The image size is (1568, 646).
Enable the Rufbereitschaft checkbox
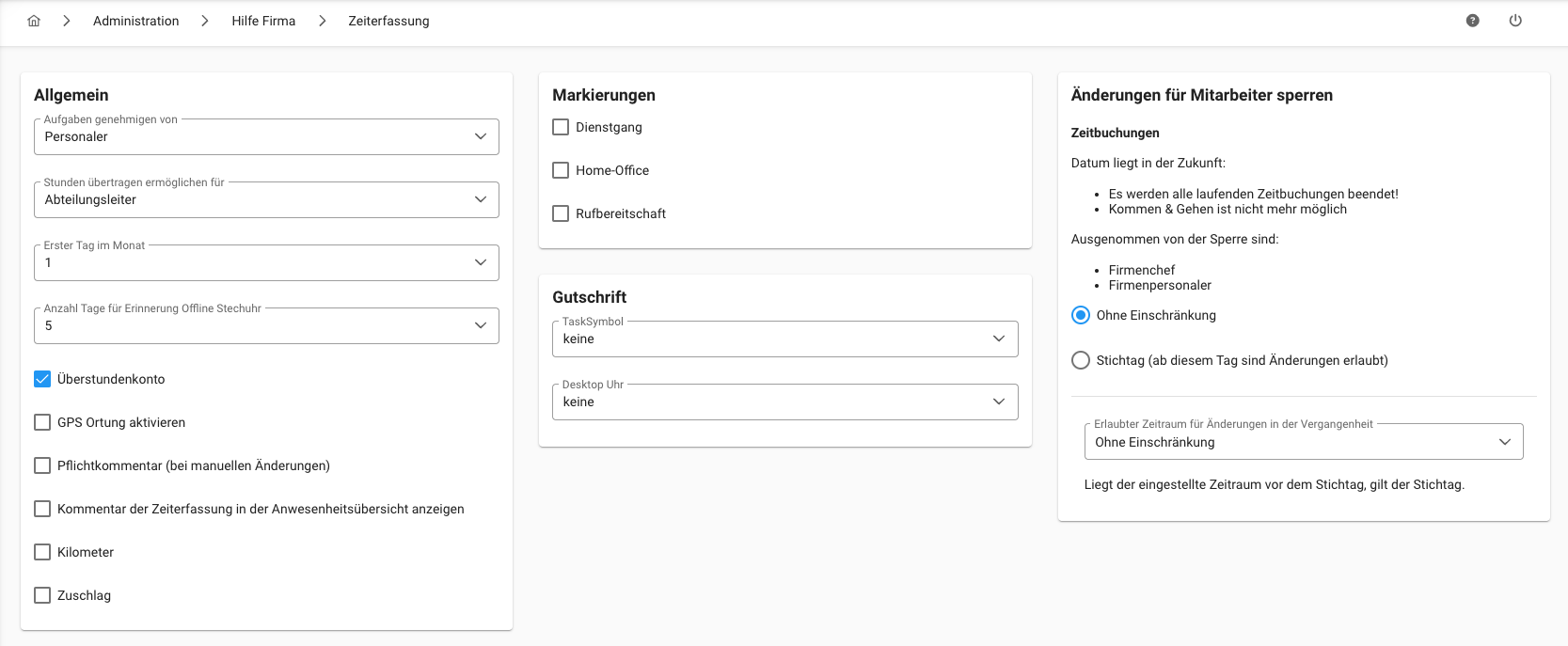[x=561, y=213]
